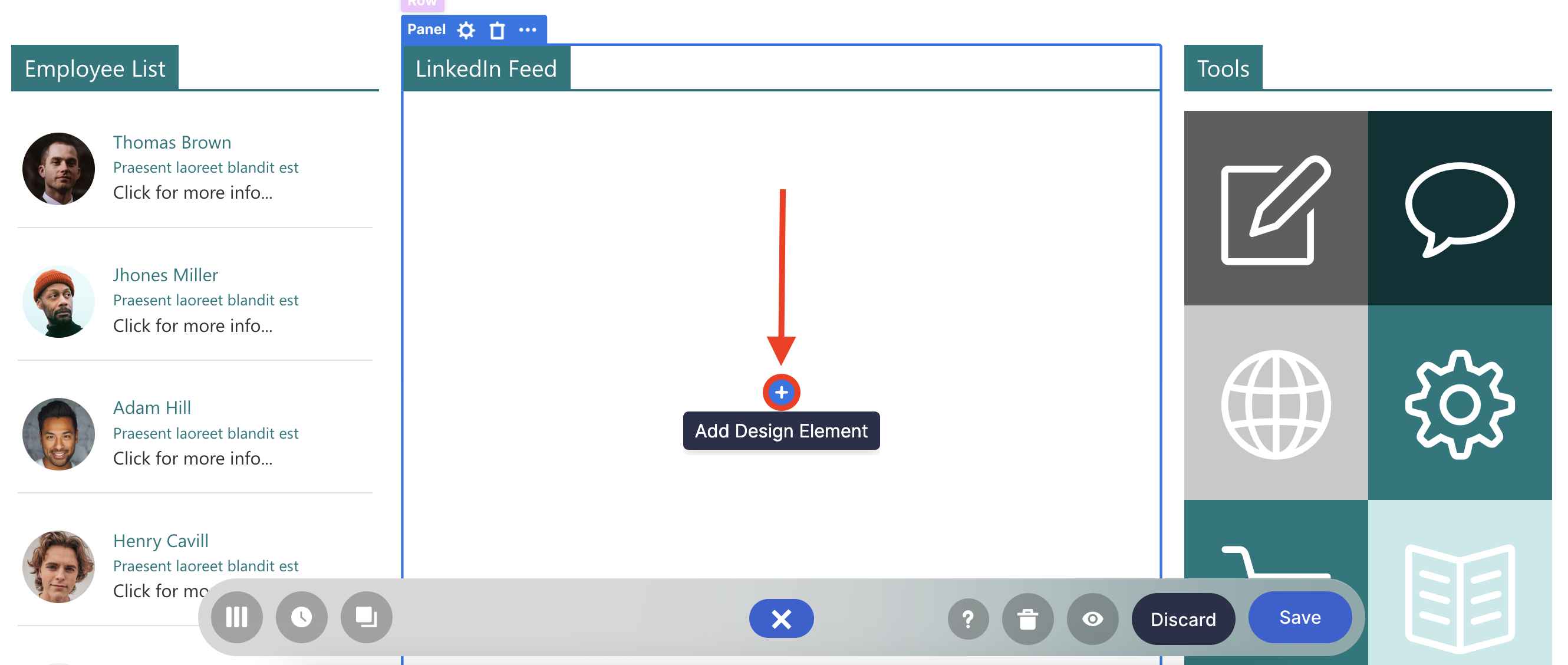Open the globe tool tile
The height and width of the screenshot is (665, 1568).
tap(1275, 403)
